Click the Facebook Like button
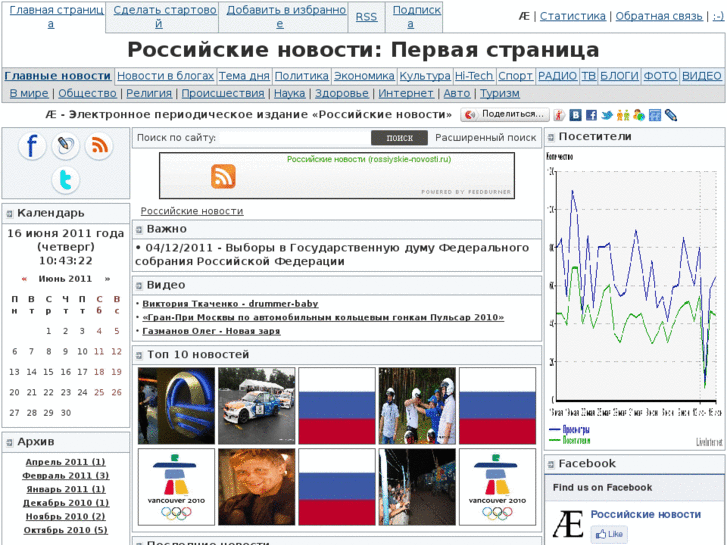 pyautogui.click(x=609, y=534)
